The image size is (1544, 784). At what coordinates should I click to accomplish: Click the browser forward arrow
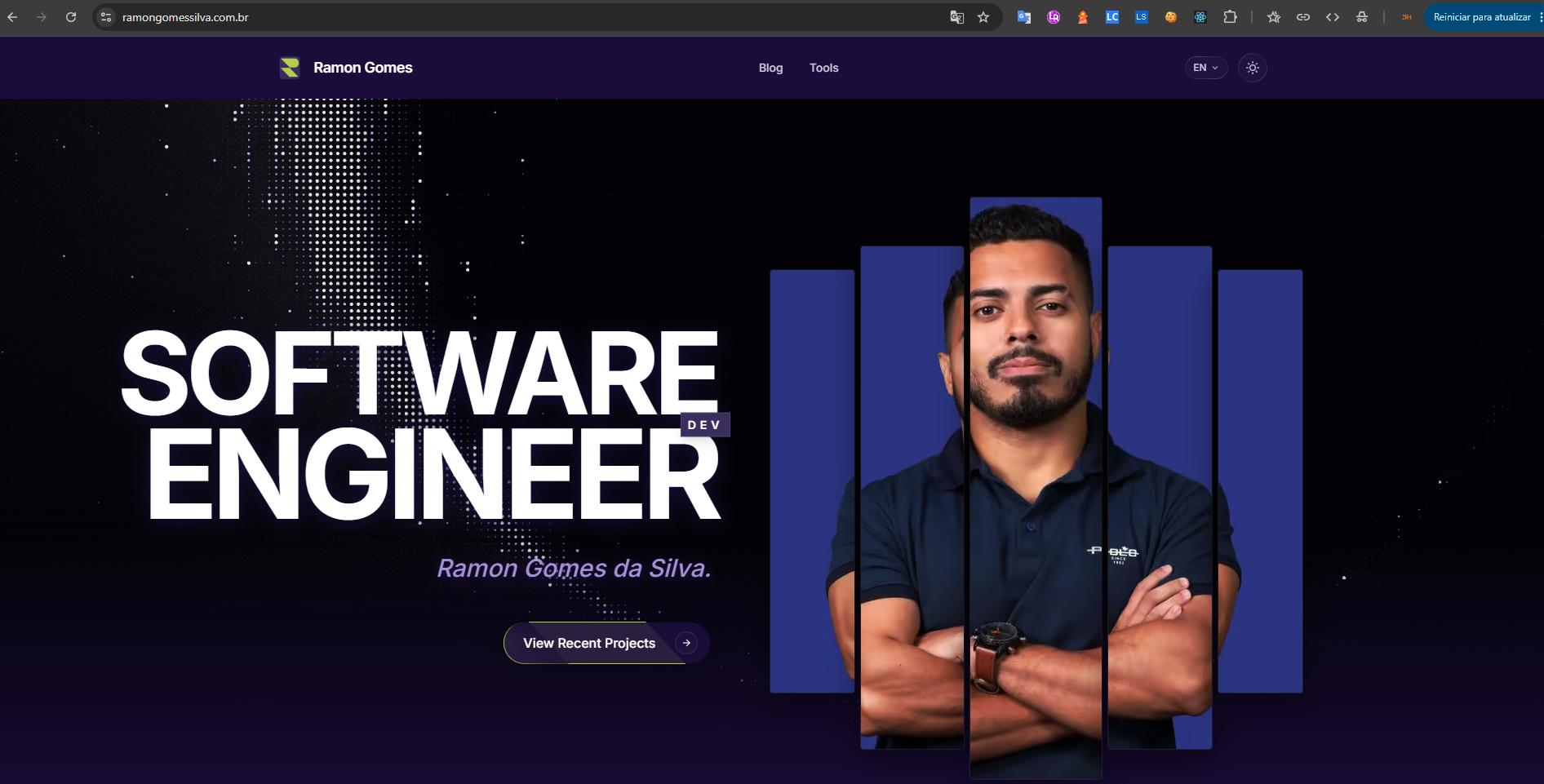(x=42, y=17)
